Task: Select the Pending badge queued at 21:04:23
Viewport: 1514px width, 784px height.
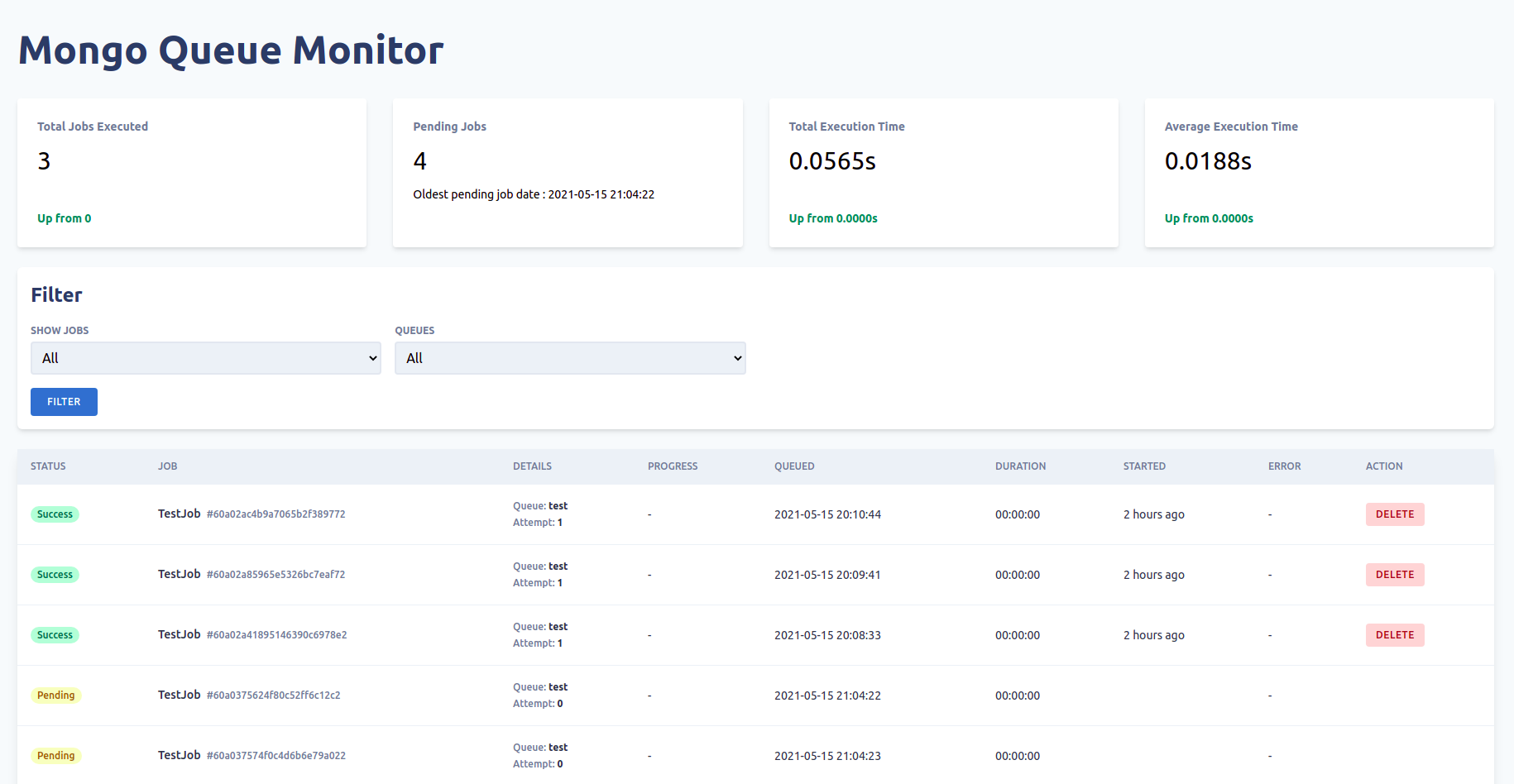Action: tap(55, 756)
